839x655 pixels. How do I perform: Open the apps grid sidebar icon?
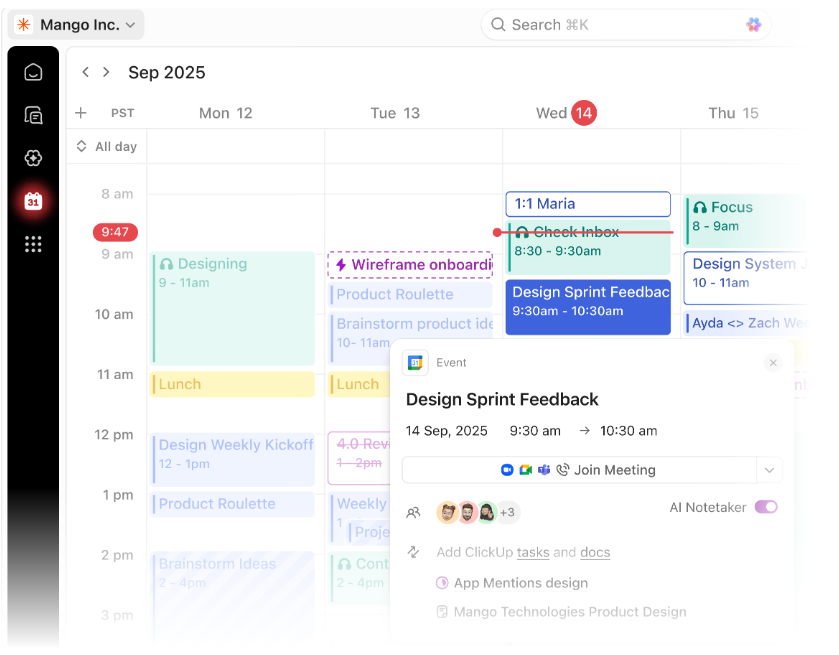(x=33, y=244)
